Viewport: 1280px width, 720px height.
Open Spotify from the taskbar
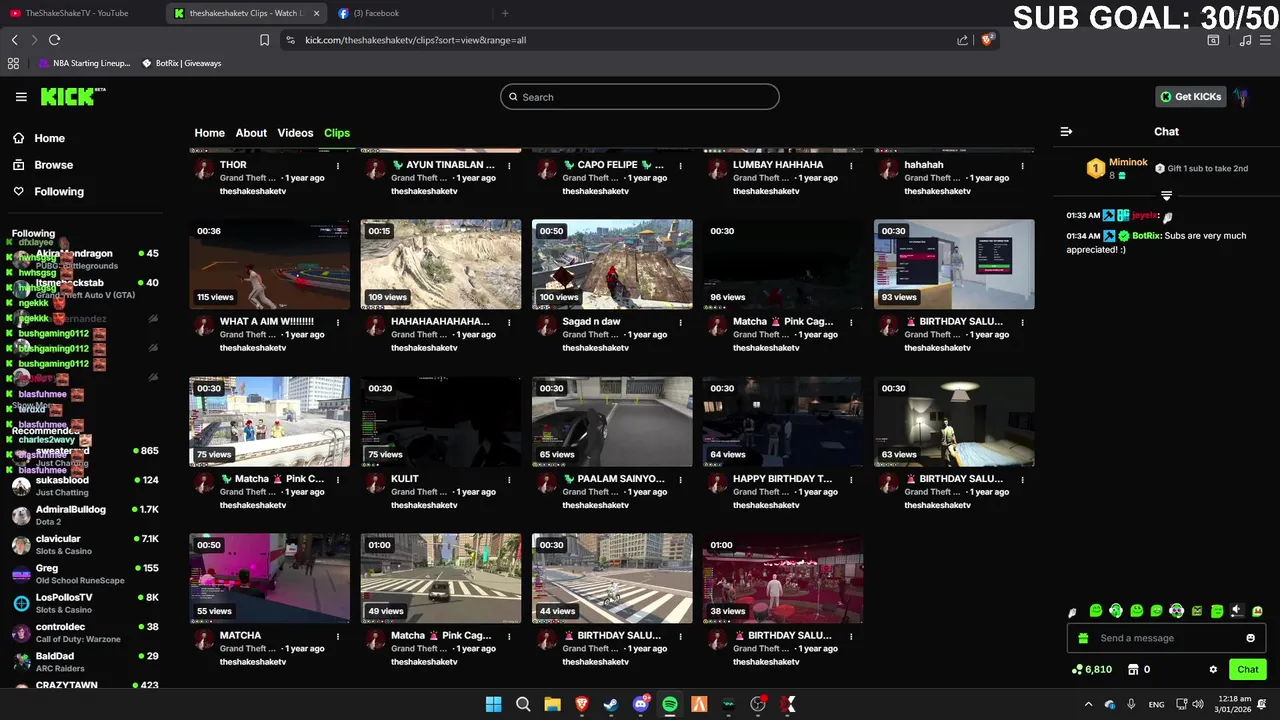click(670, 704)
